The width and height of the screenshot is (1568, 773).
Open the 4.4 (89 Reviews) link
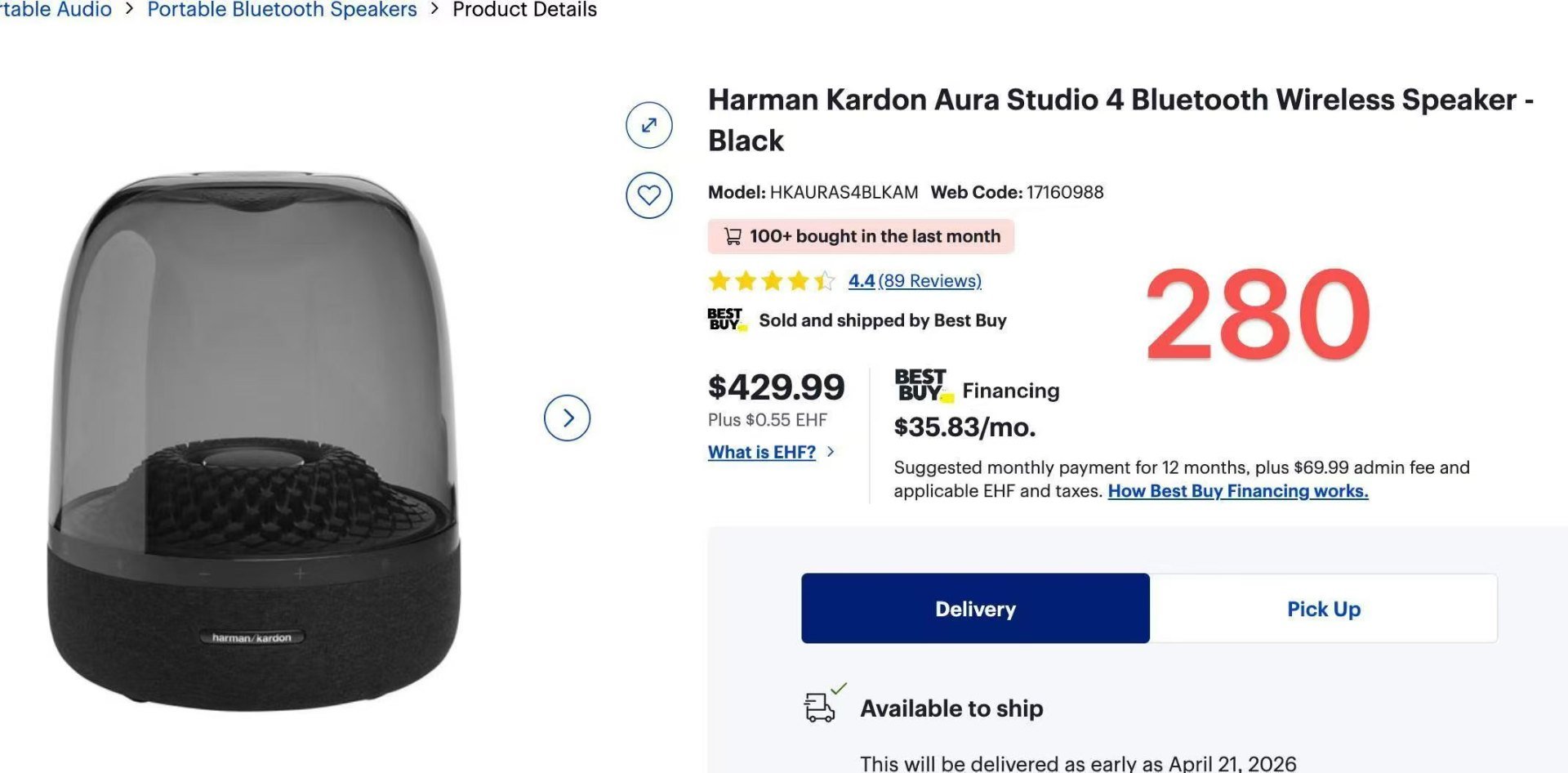pyautogui.click(x=915, y=281)
